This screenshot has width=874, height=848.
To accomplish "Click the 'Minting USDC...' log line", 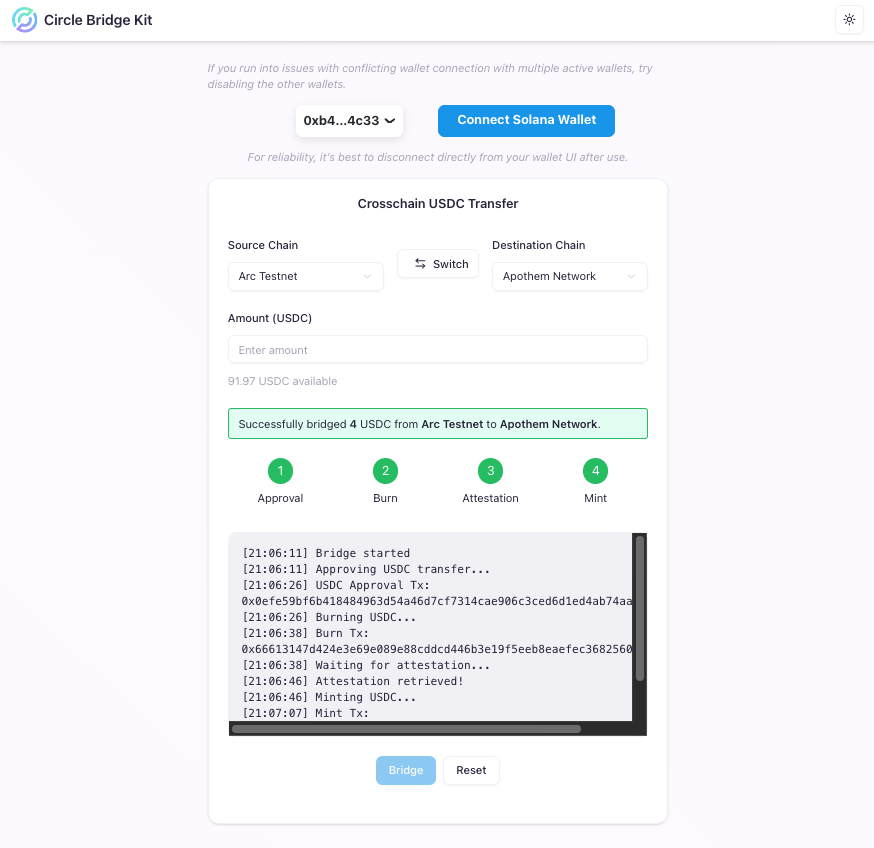I will [x=329, y=697].
